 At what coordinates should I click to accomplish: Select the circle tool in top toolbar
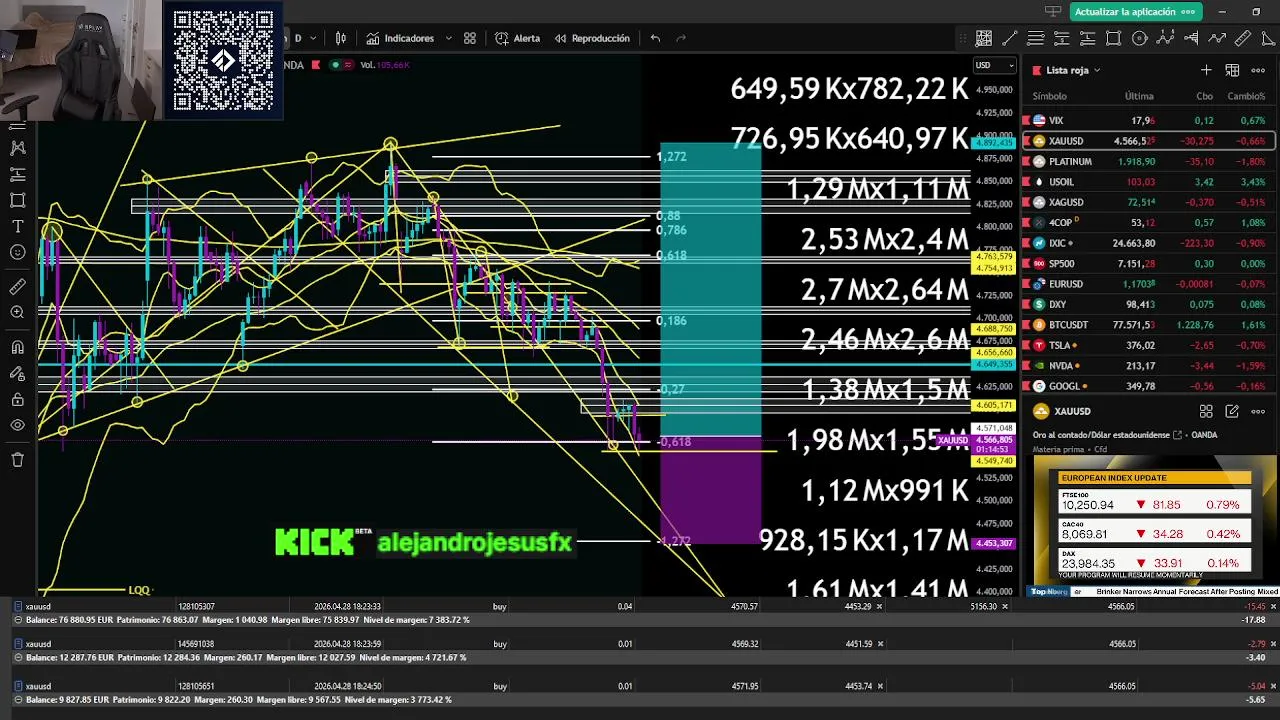1140,38
